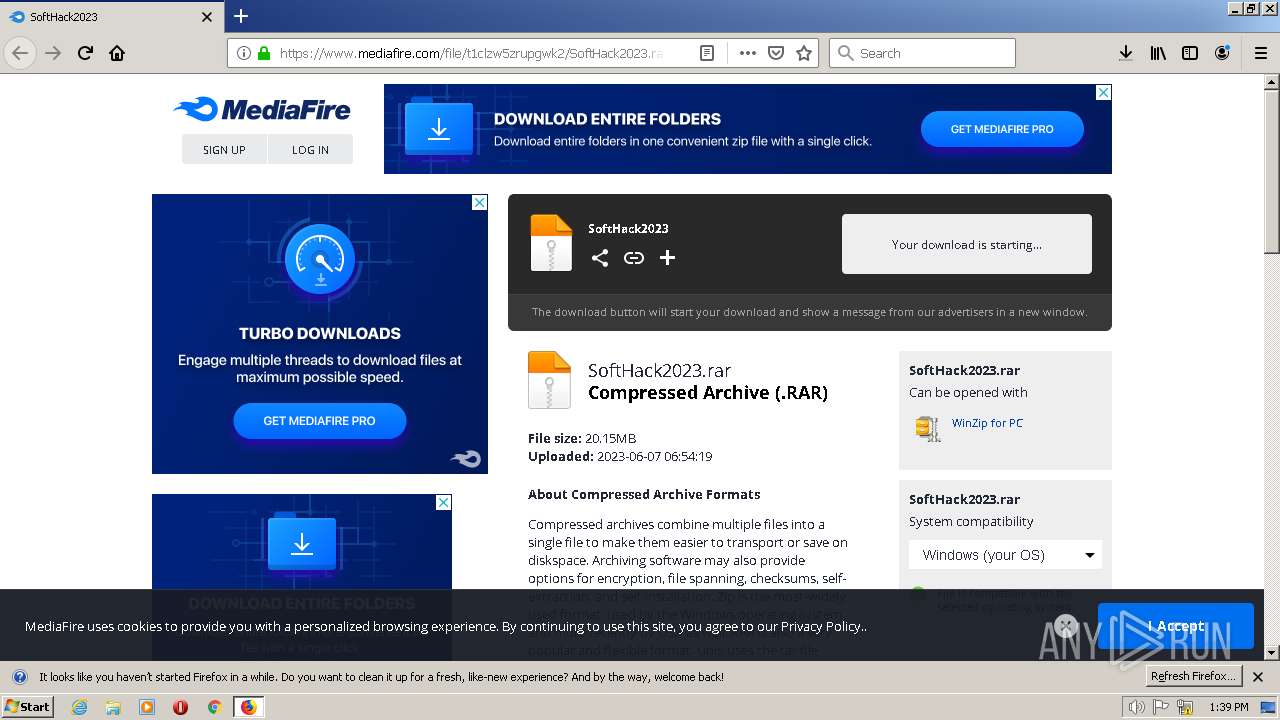This screenshot has height=720, width=1280.
Task: Add SoftHack2023 to my MediaFire account
Action: coord(668,258)
